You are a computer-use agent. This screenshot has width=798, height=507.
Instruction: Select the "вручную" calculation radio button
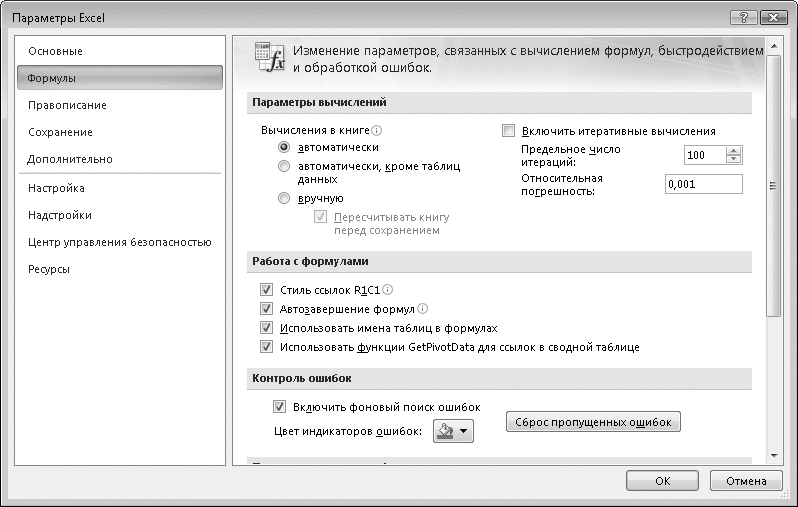pyautogui.click(x=285, y=198)
